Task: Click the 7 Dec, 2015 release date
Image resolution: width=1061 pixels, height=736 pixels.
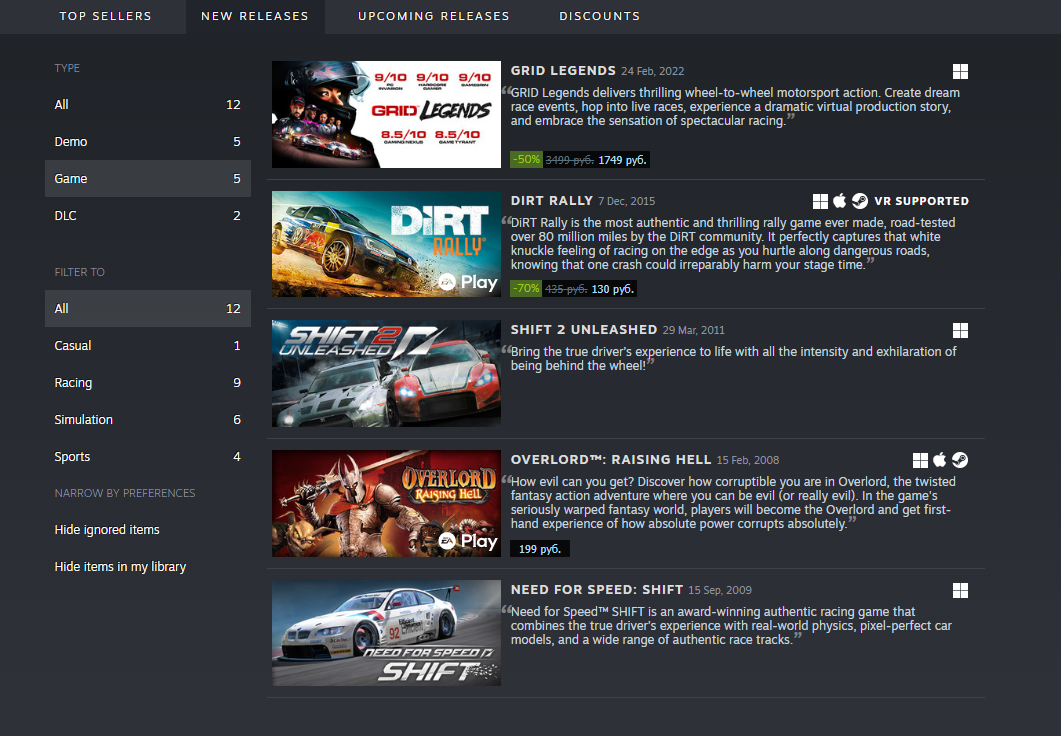Action: click(x=627, y=201)
